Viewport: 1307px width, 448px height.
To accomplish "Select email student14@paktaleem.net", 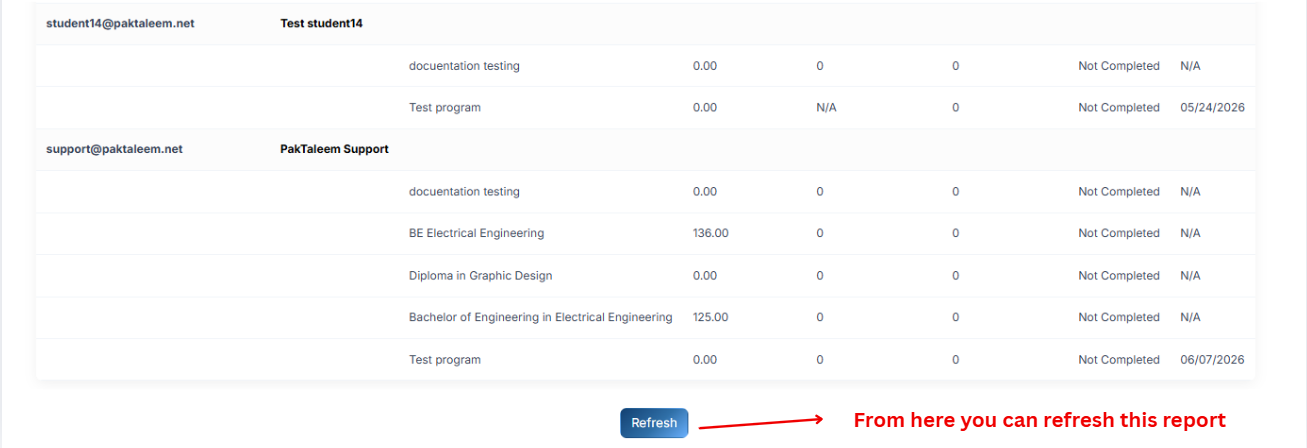I will [x=120, y=24].
